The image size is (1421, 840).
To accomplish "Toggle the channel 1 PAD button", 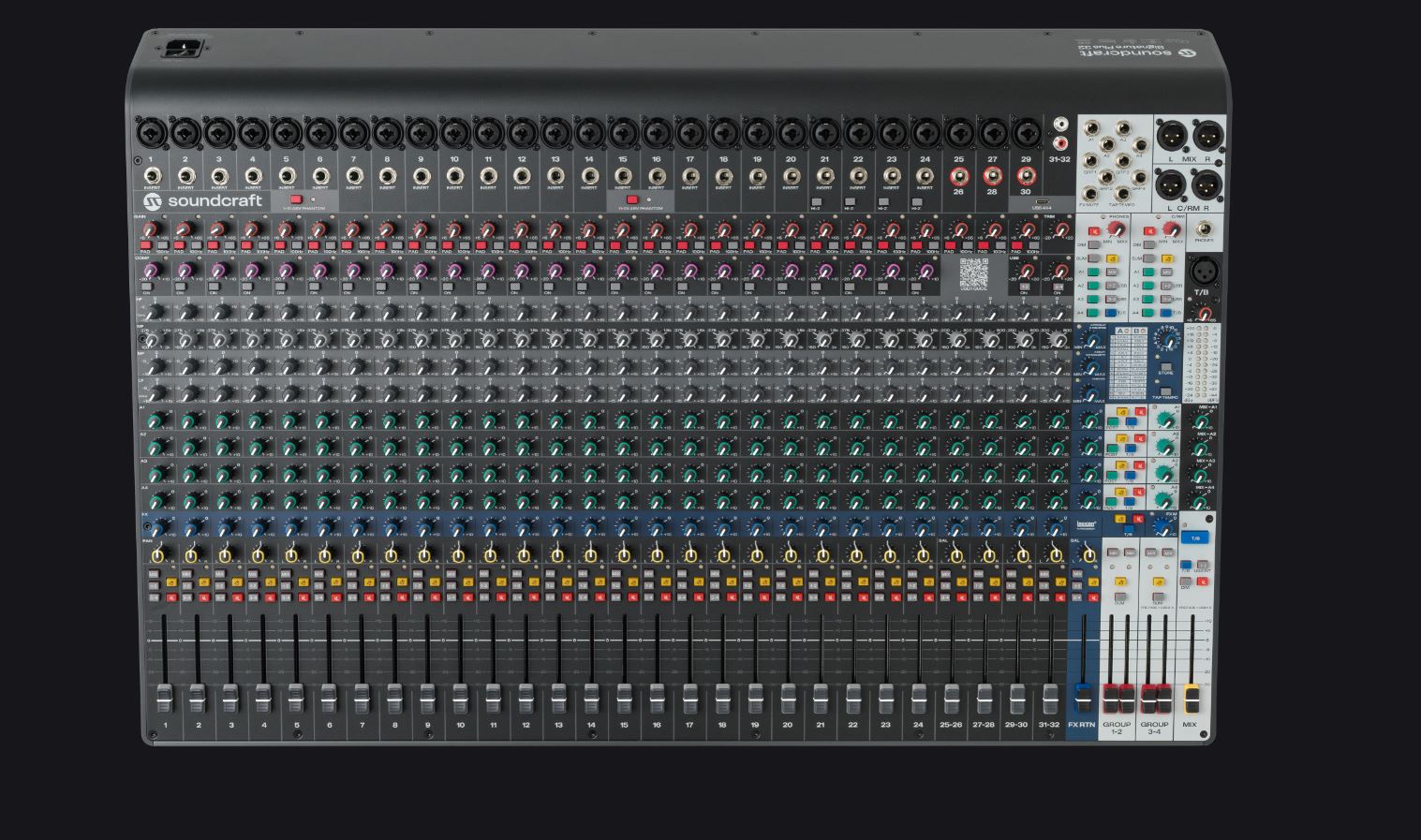I will click(x=145, y=245).
